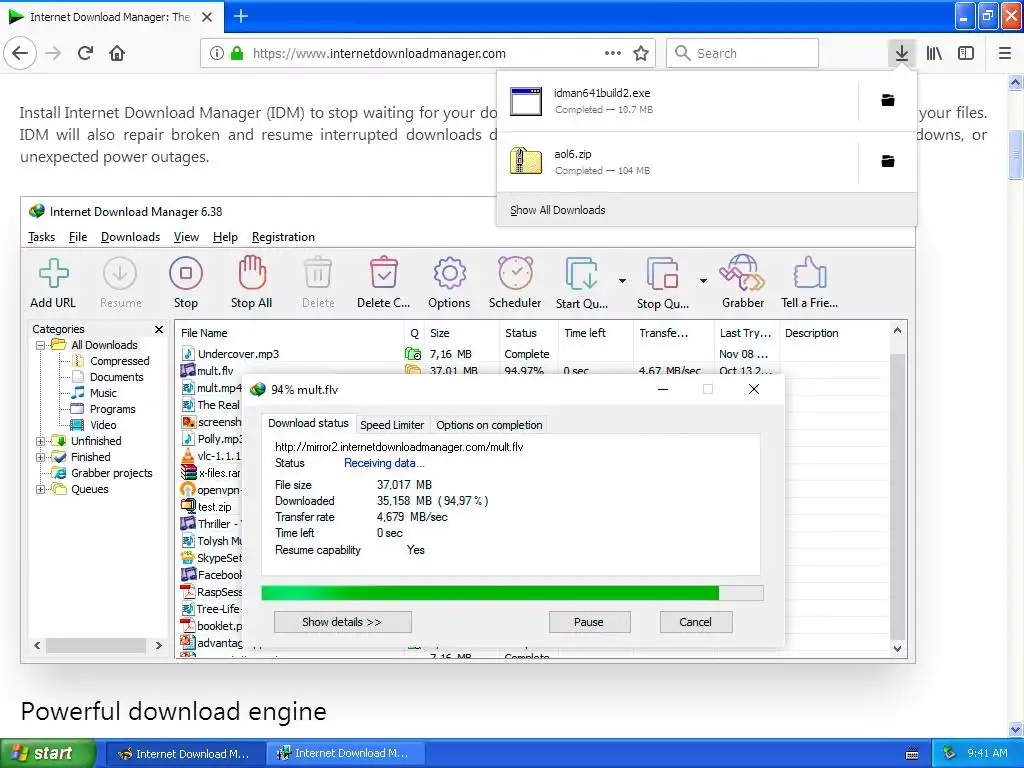Select the Download status tab
This screenshot has height=768, width=1024.
308,423
